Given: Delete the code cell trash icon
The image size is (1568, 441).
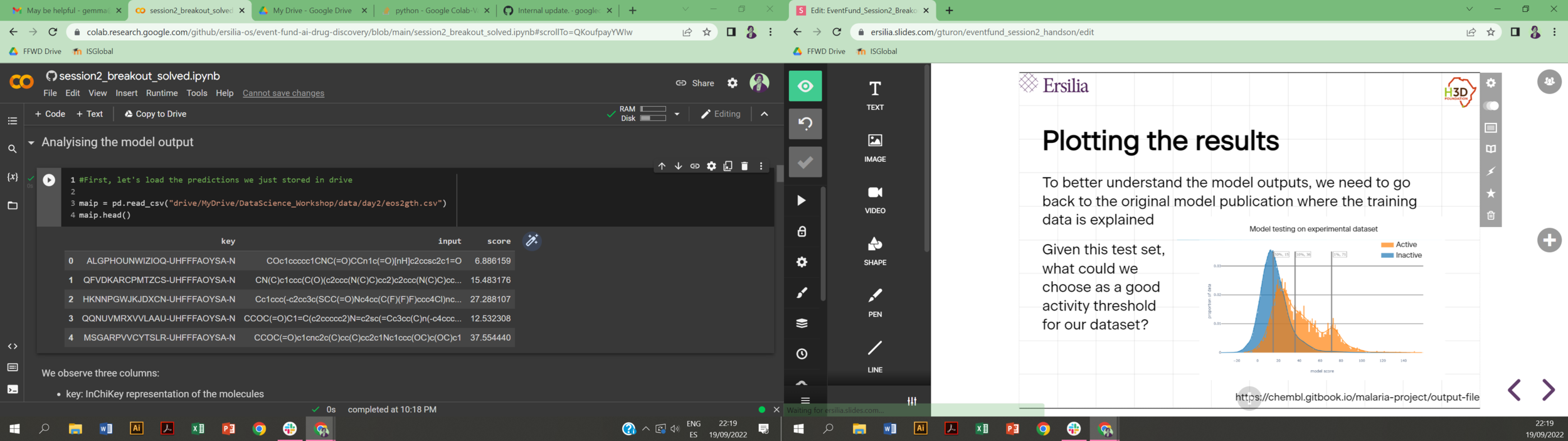Looking at the screenshot, I should [744, 166].
